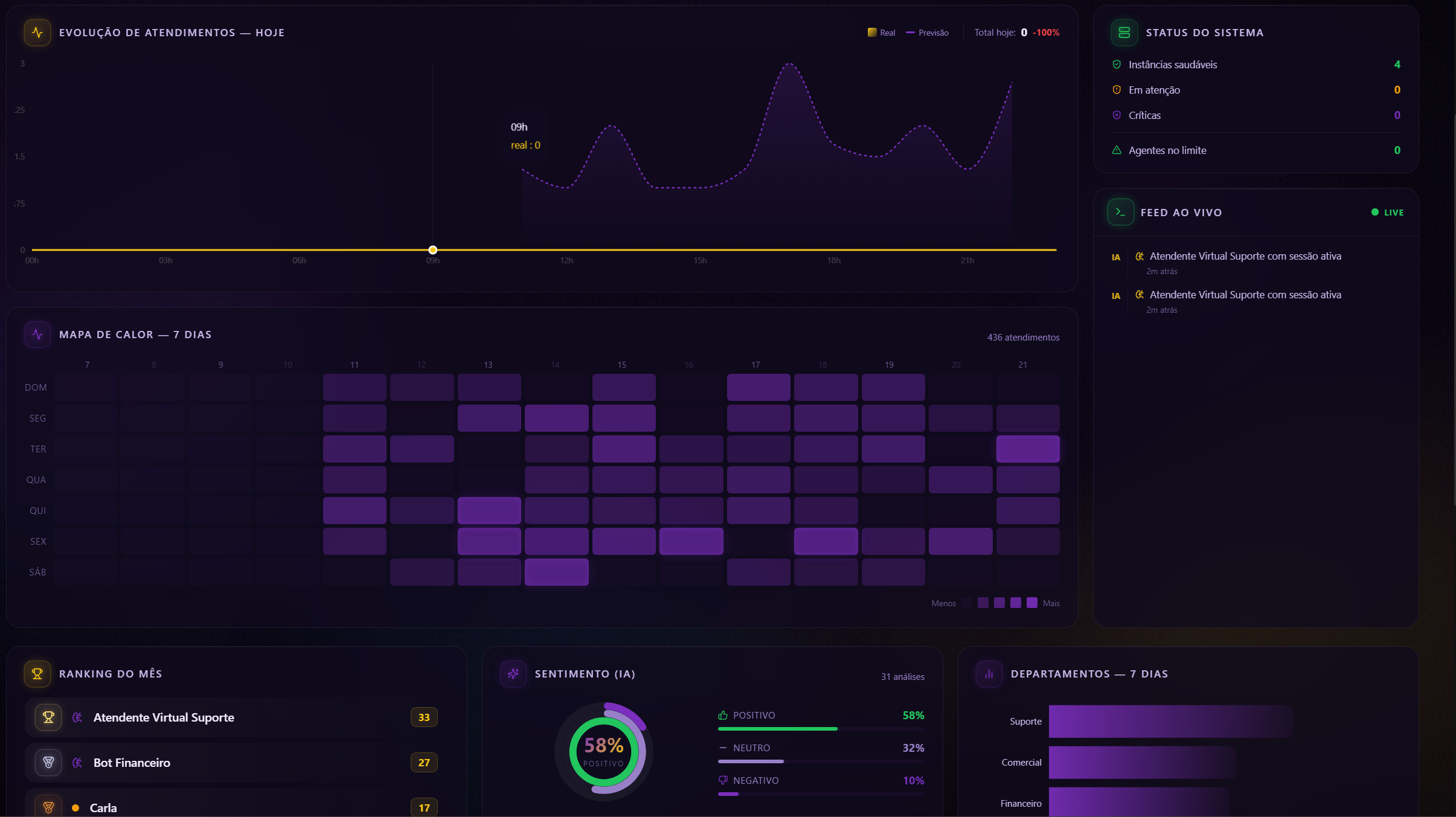Click the terminal icon in Feed ao Vivo
The width and height of the screenshot is (1456, 817).
pos(1120,212)
